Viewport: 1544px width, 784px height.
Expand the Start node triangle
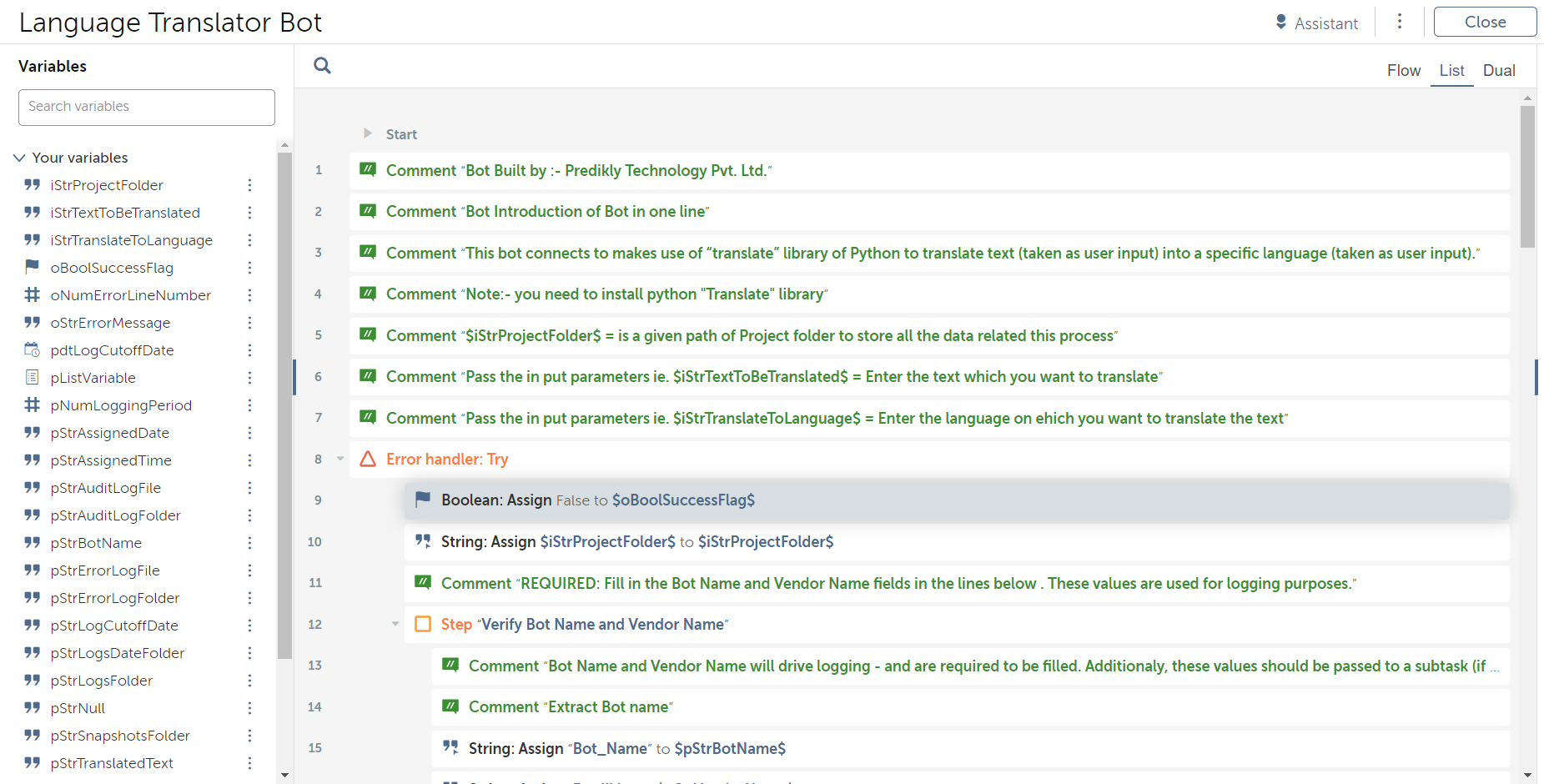point(368,133)
